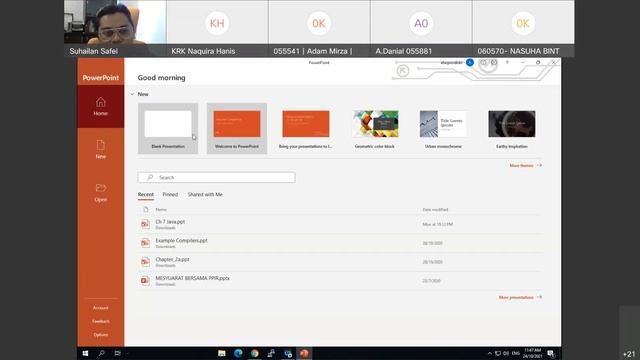Follow the More presentations link

tap(520, 298)
